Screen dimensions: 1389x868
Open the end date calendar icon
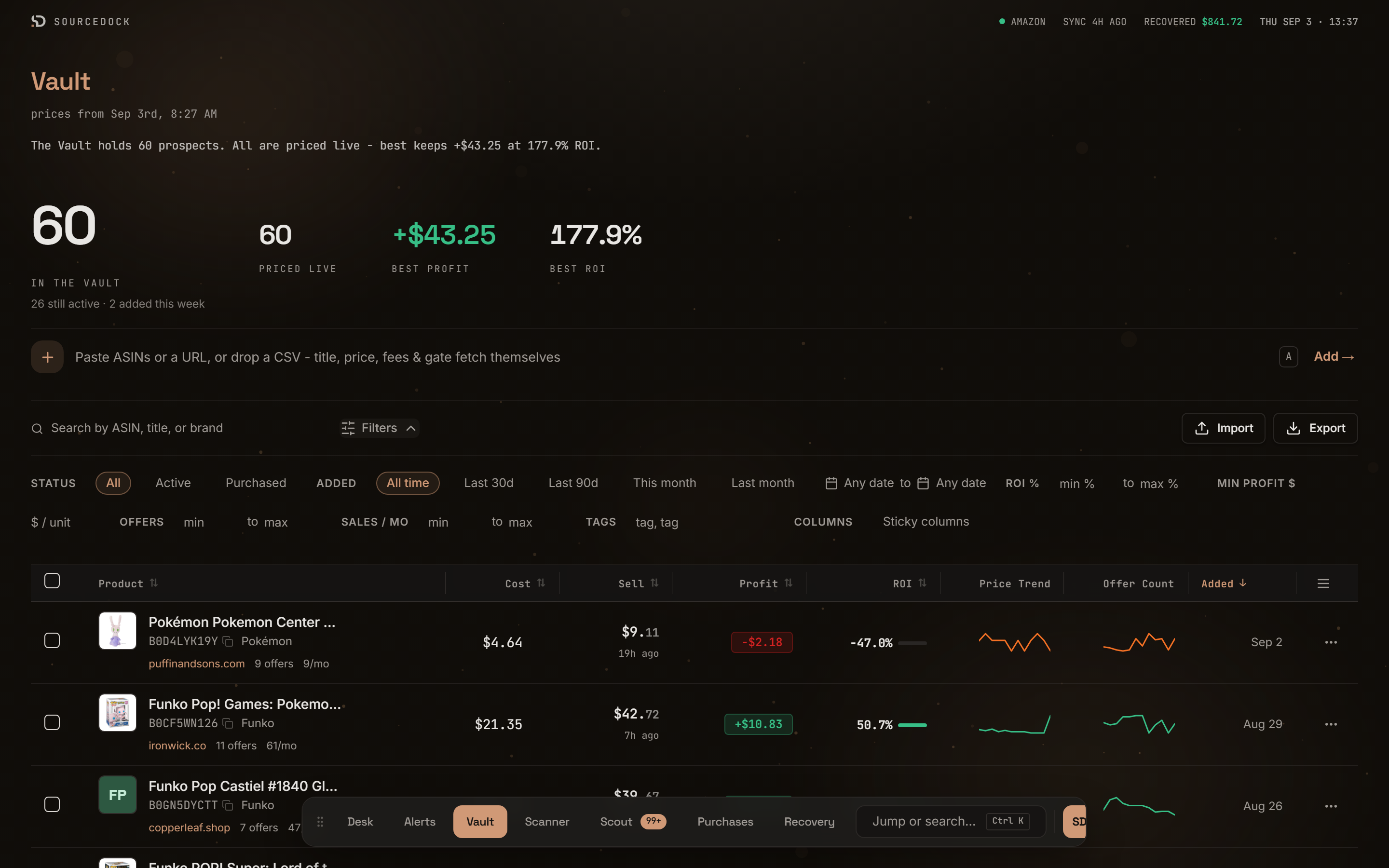coord(923,483)
